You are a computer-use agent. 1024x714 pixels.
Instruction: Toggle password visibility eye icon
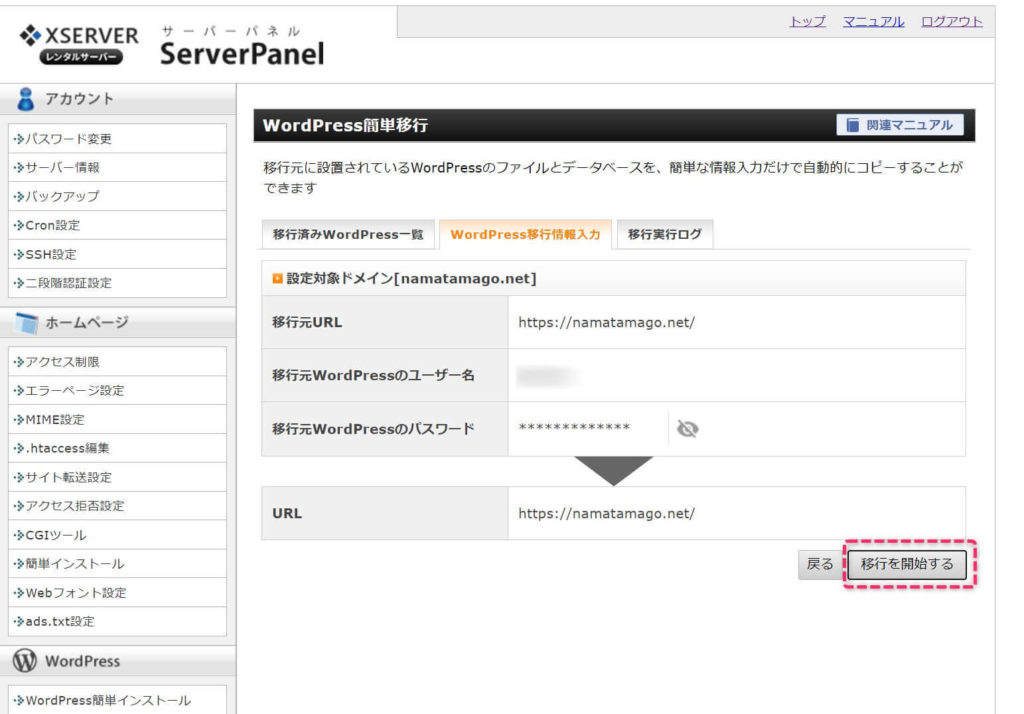687,429
